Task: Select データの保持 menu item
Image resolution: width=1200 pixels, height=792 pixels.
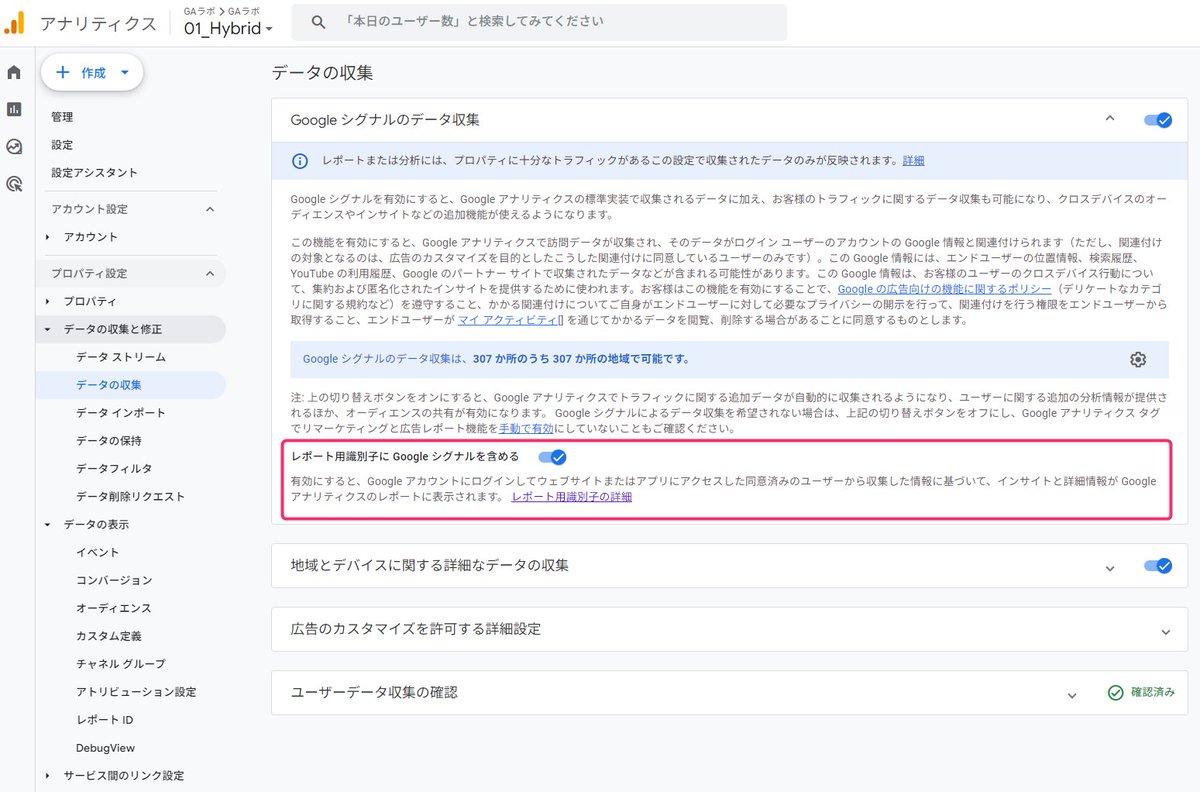Action: 109,441
